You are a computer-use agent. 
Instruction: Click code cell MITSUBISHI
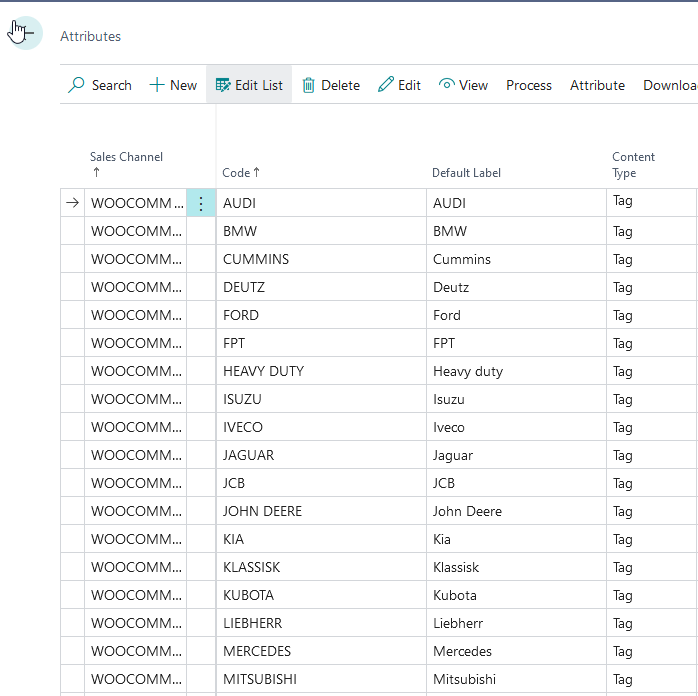[321, 680]
